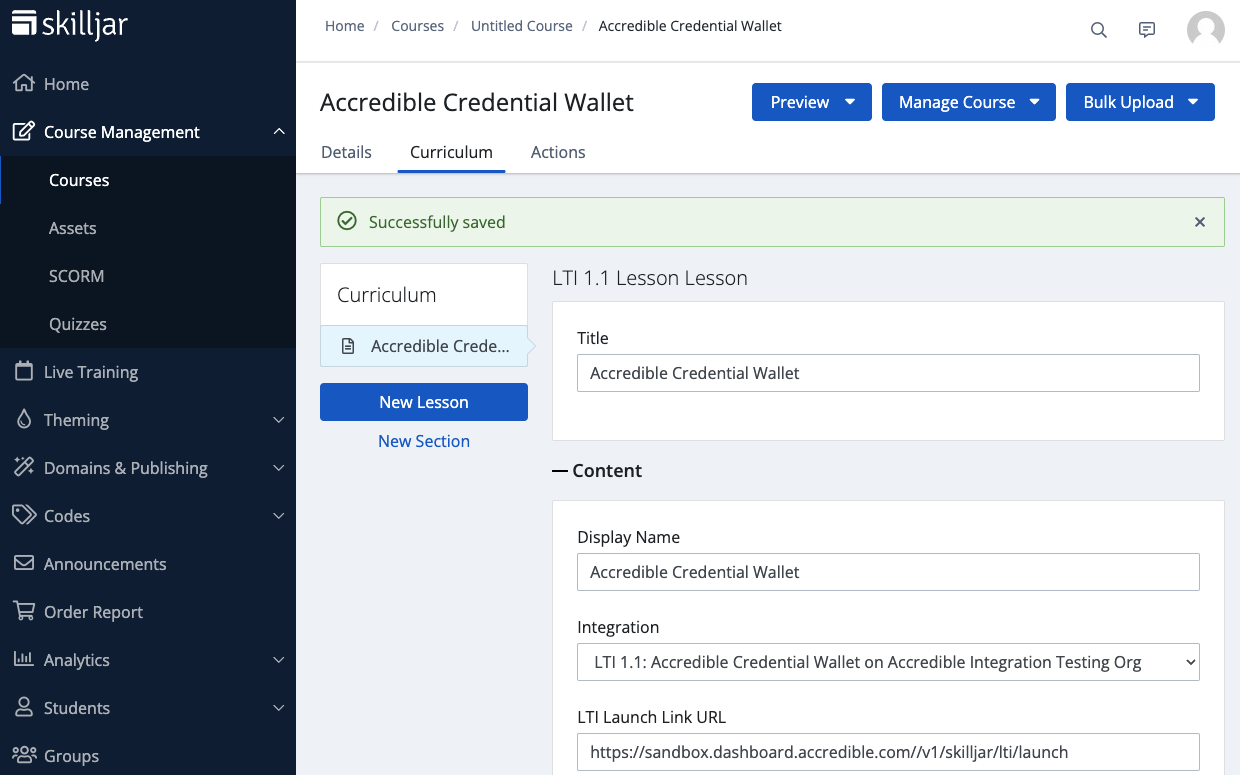Select the Curriculum tab
This screenshot has height=775, width=1240.
[451, 152]
